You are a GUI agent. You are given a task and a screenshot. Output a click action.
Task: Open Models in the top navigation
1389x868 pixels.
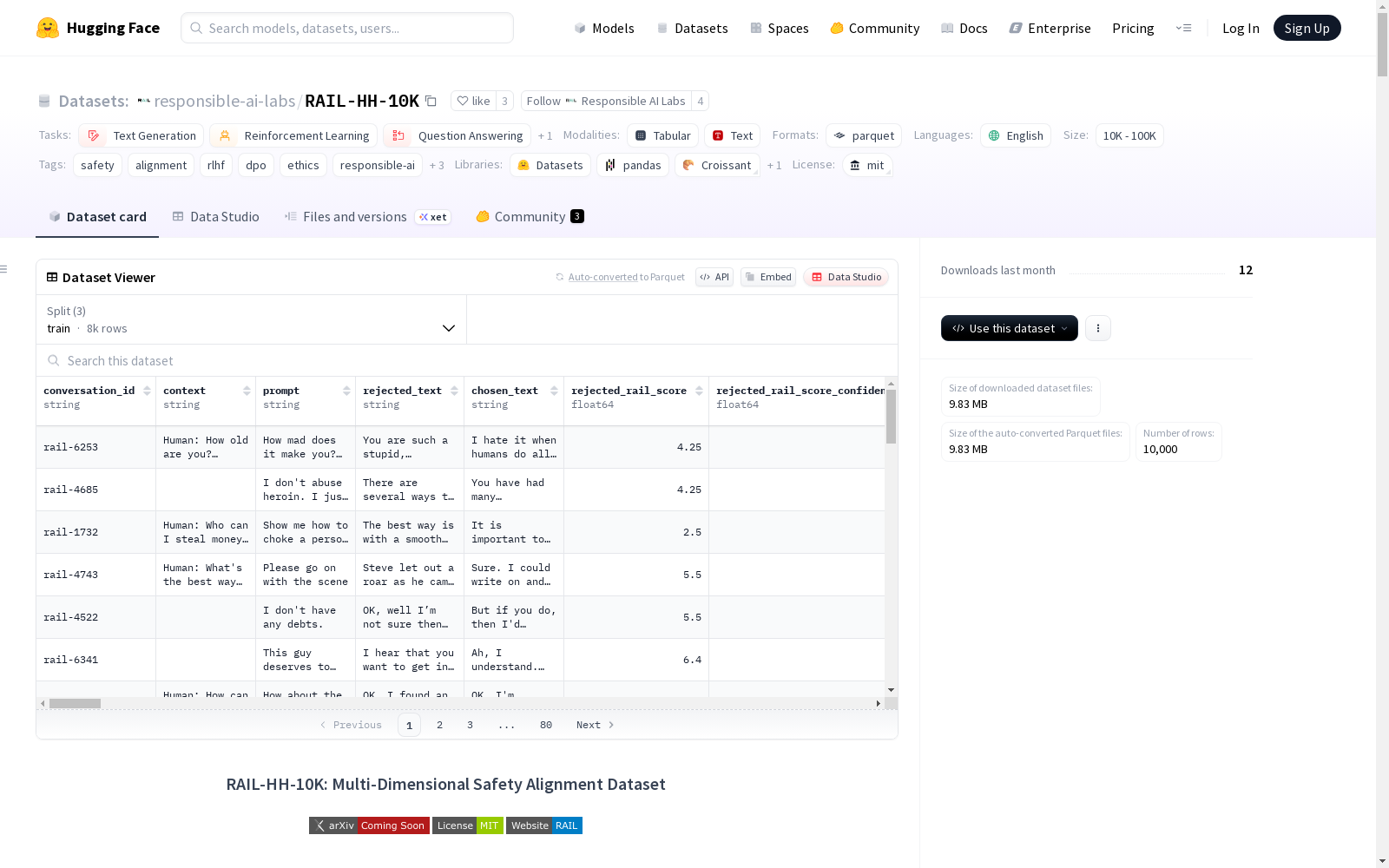(x=604, y=28)
